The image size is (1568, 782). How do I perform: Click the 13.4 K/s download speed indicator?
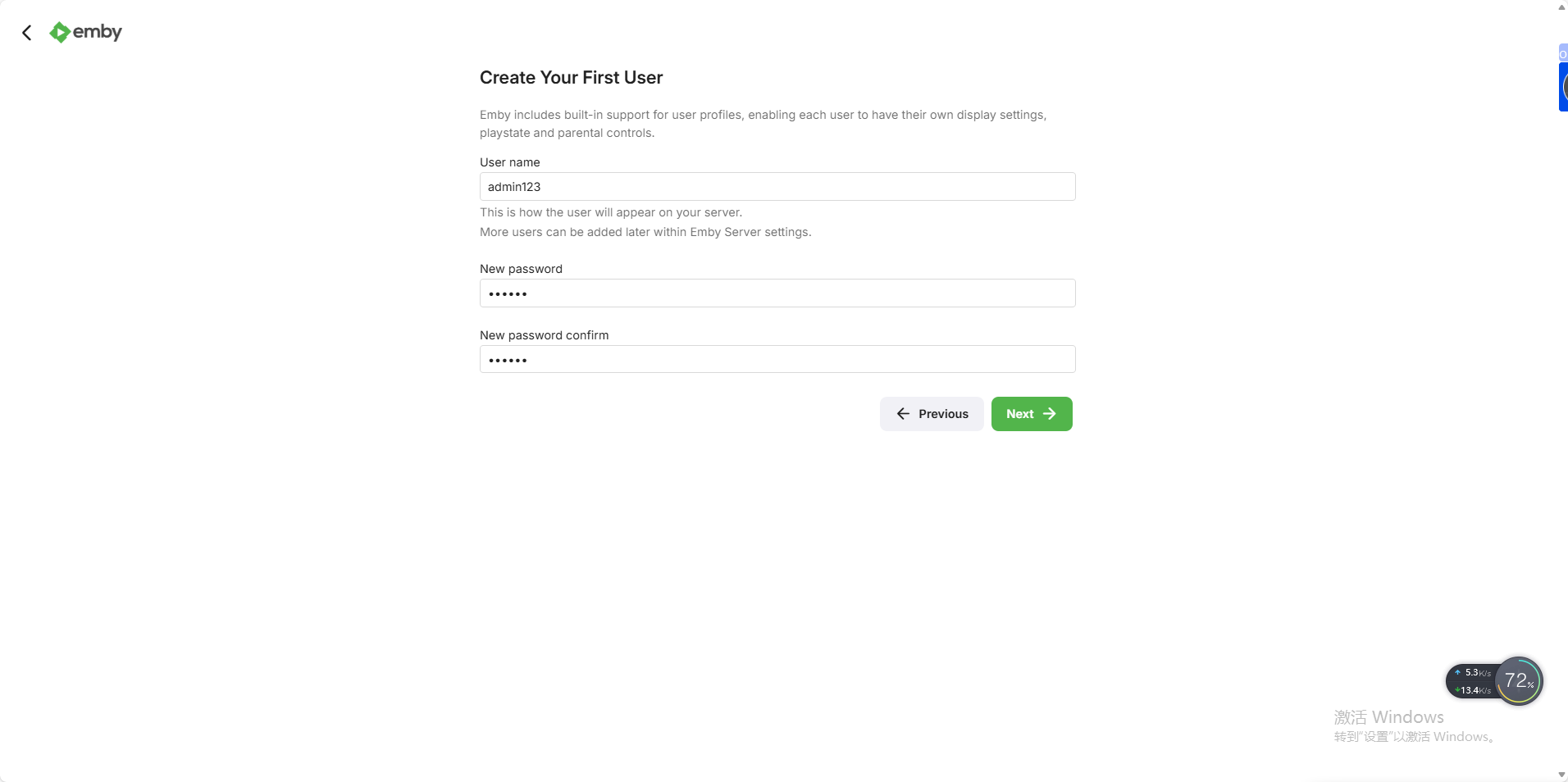(1474, 690)
